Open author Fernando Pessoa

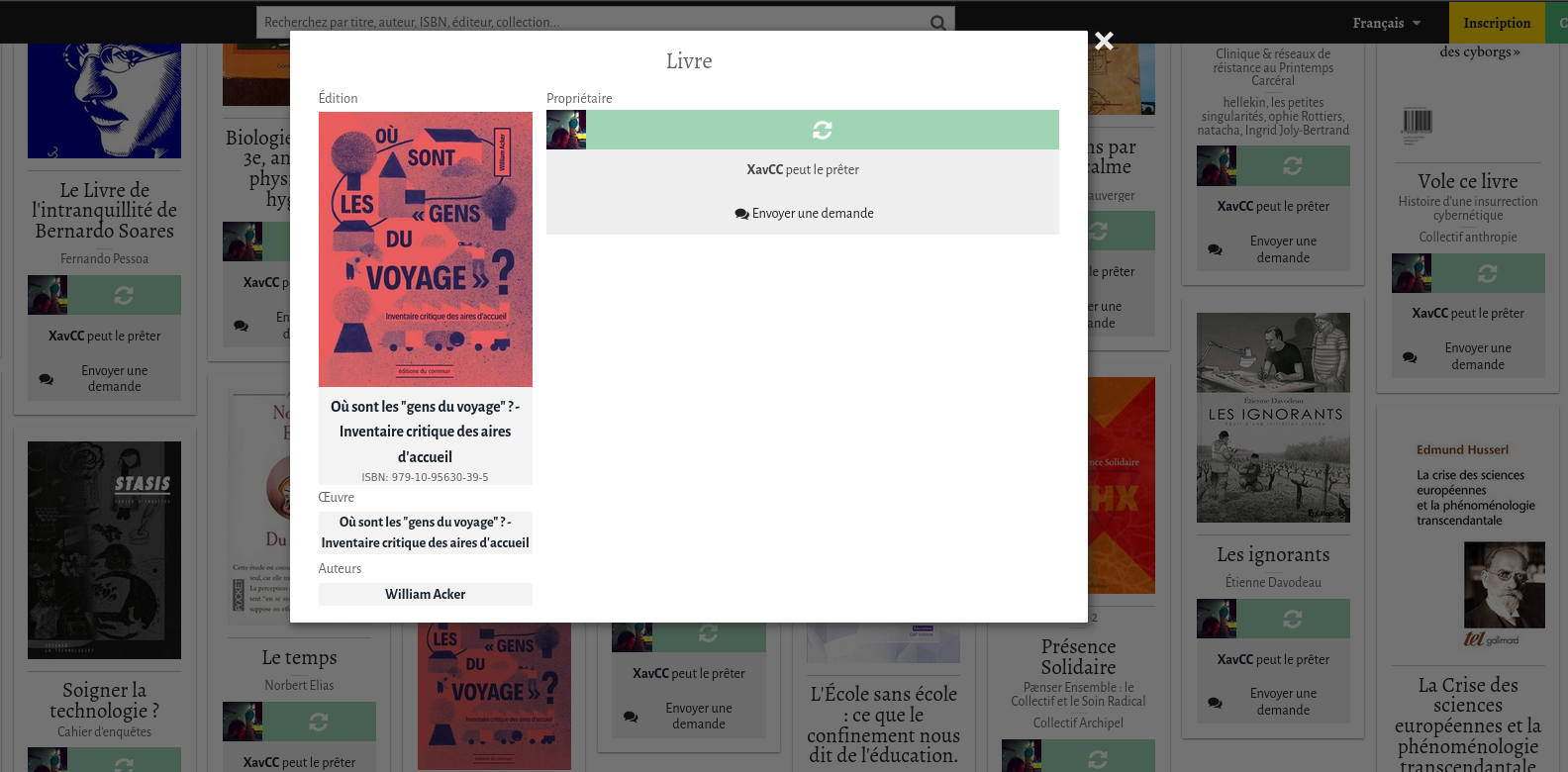pyautogui.click(x=104, y=258)
